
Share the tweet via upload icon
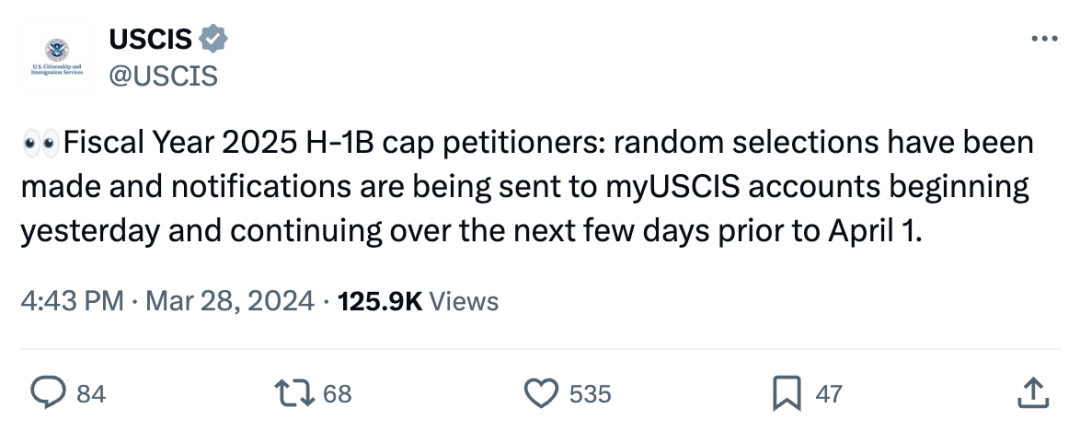coord(1033,393)
